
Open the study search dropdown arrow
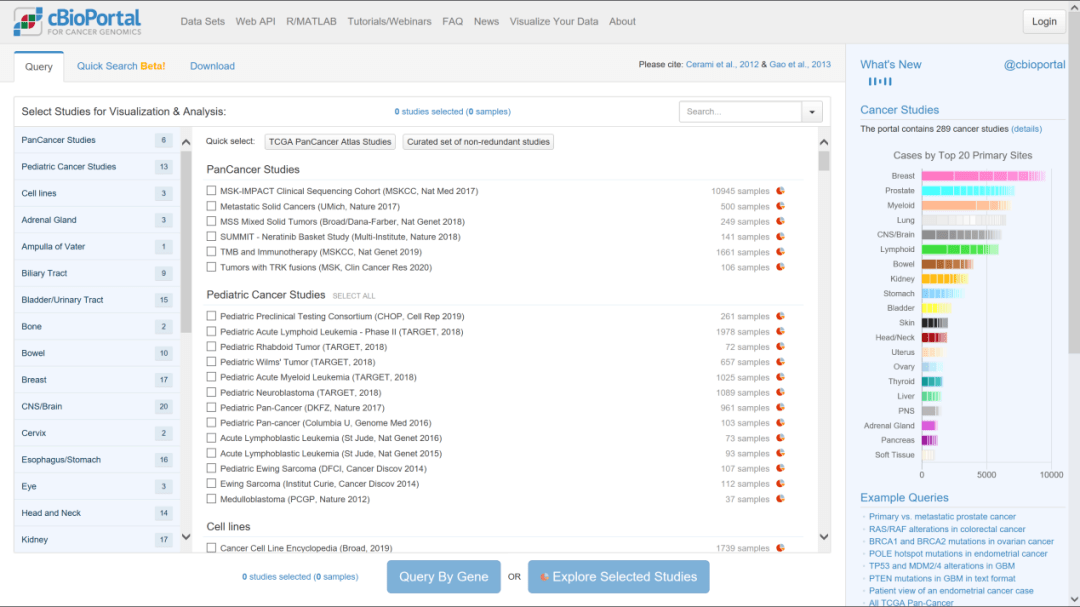(812, 112)
